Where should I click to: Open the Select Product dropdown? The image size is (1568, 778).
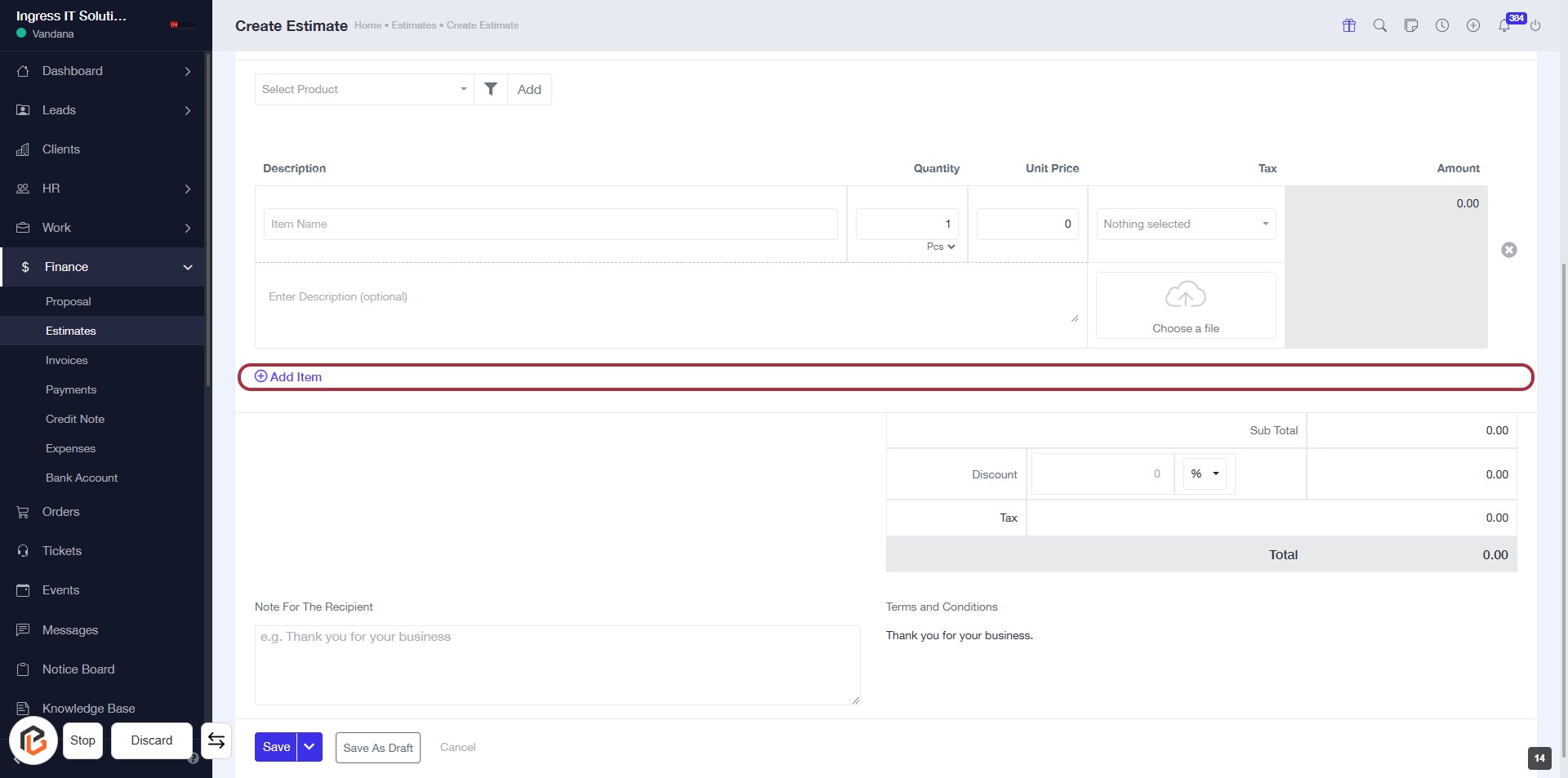point(363,89)
